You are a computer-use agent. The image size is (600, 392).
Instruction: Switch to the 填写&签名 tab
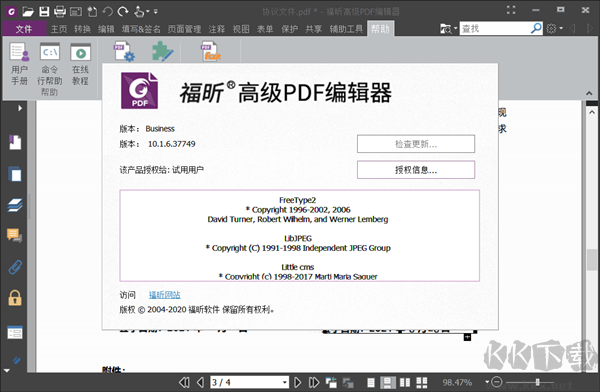[x=141, y=29]
